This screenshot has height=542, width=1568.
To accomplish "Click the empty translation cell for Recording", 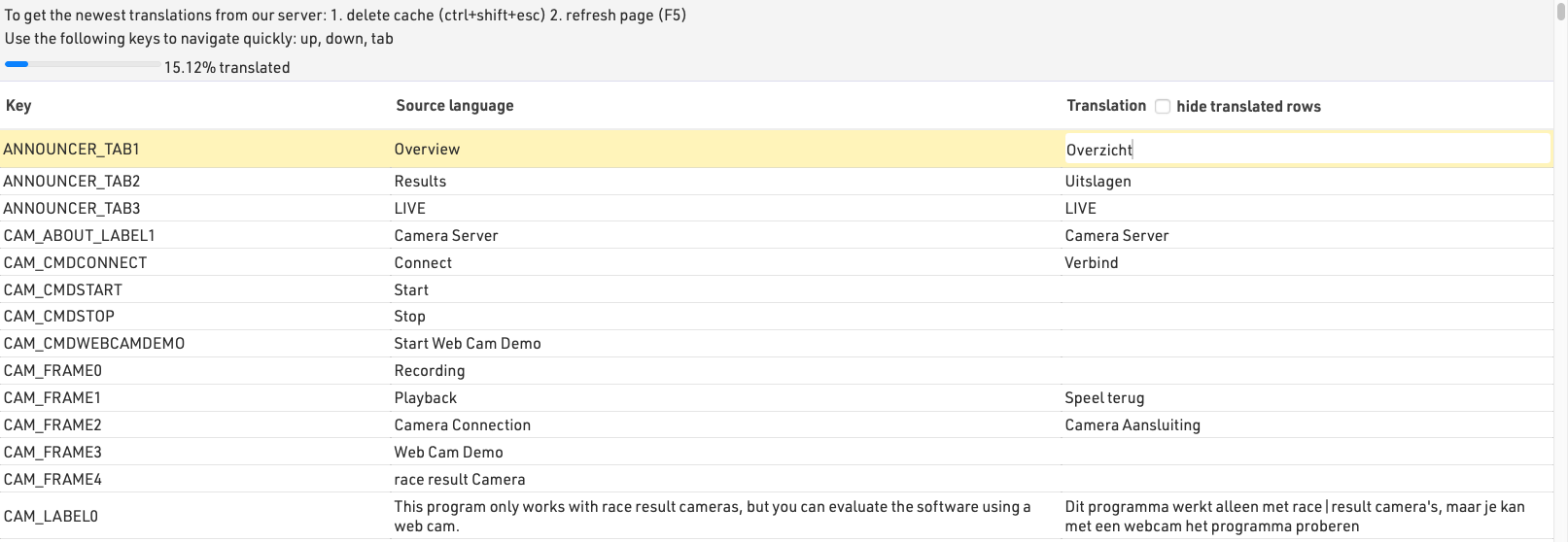I will [x=1306, y=371].
